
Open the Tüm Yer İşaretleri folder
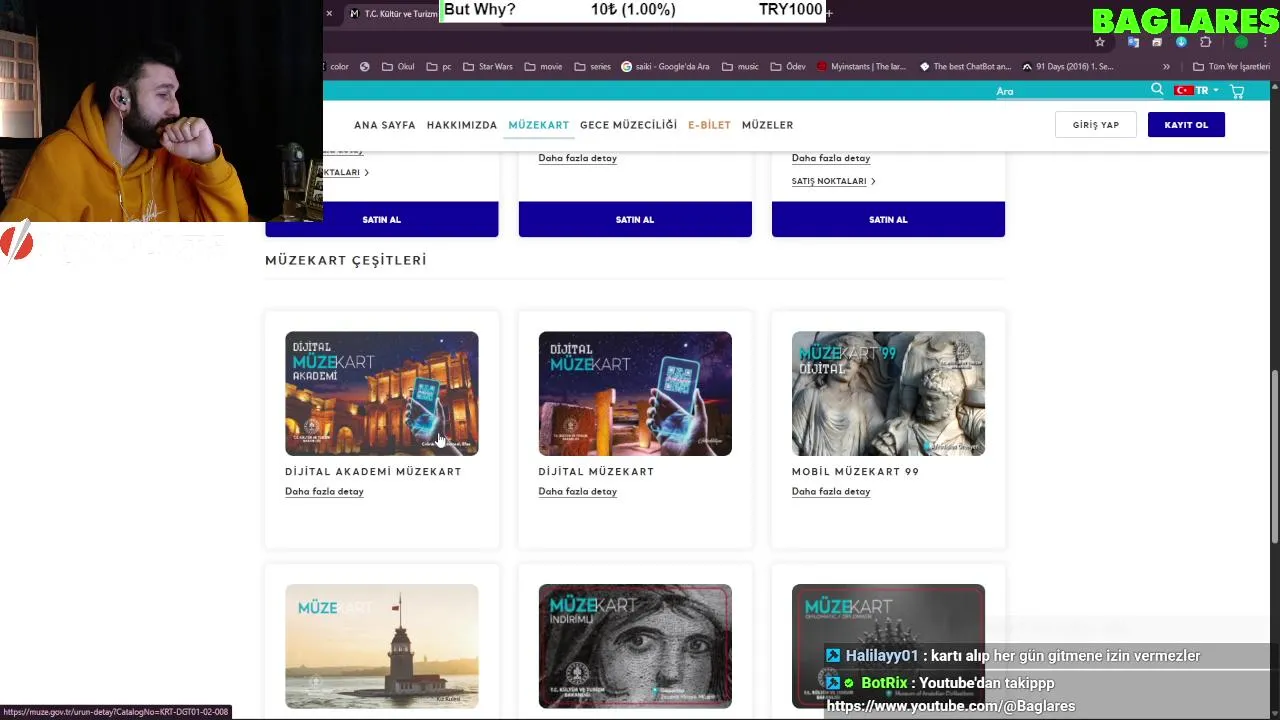(1231, 67)
